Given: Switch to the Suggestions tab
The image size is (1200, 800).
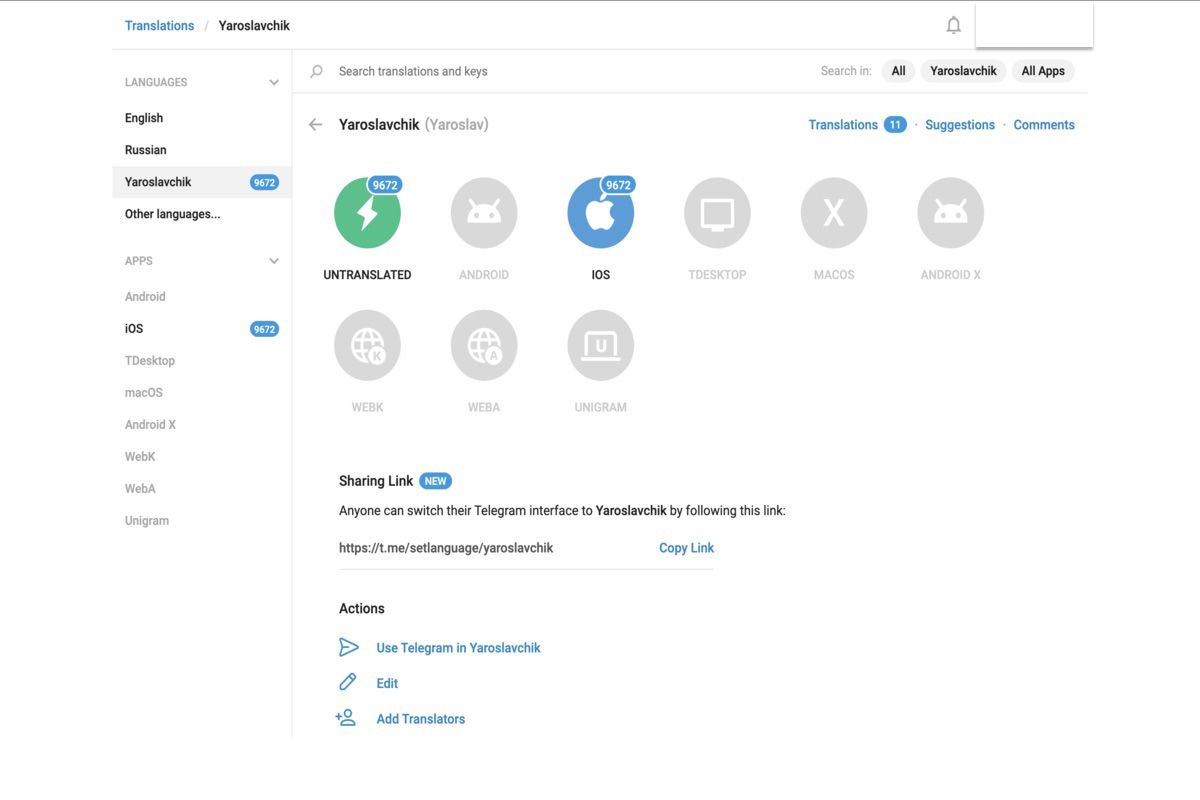Looking at the screenshot, I should tap(959, 125).
